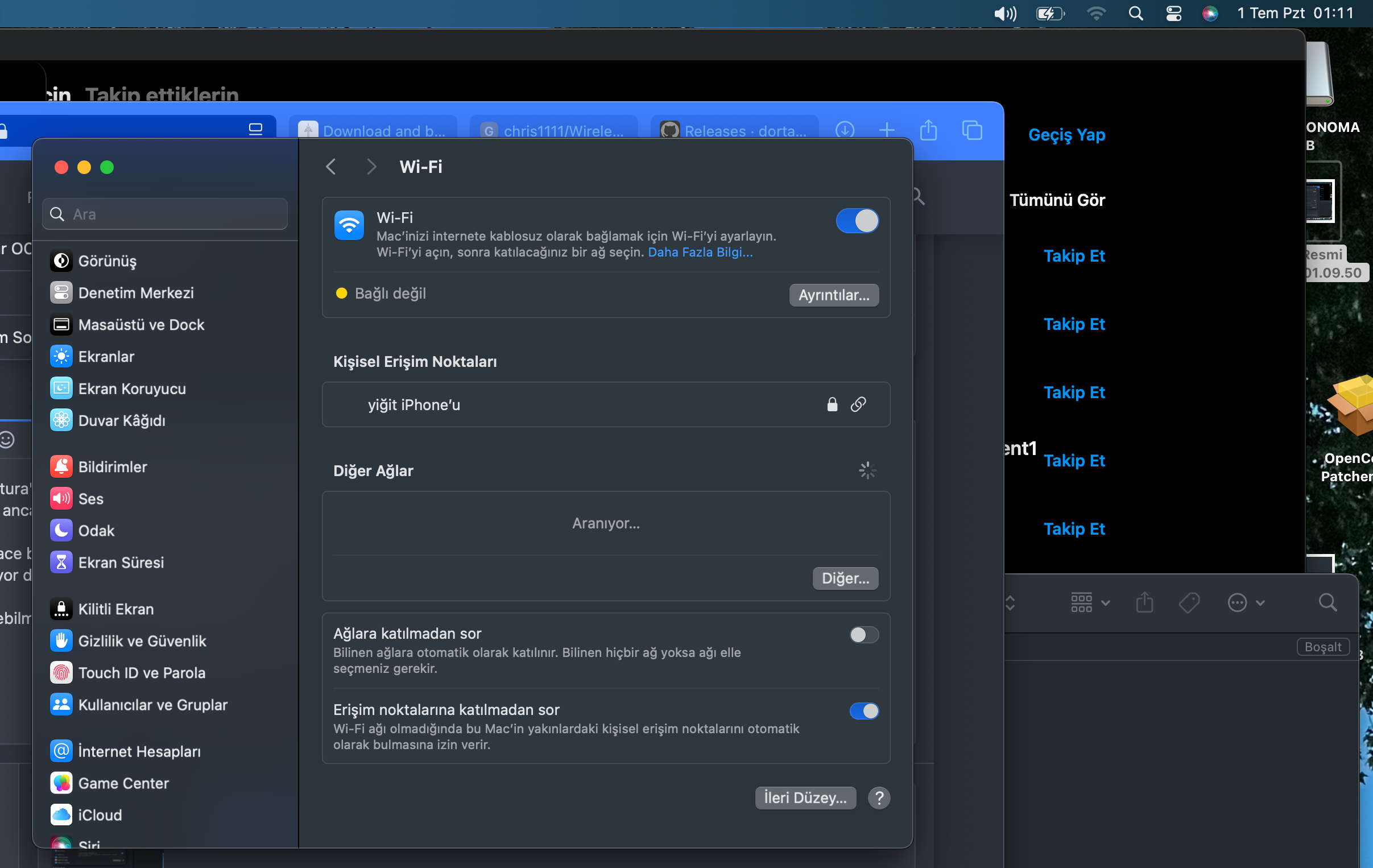Image resolution: width=1373 pixels, height=868 pixels.
Task: Open Control Center in menu bar
Action: pyautogui.click(x=1173, y=13)
